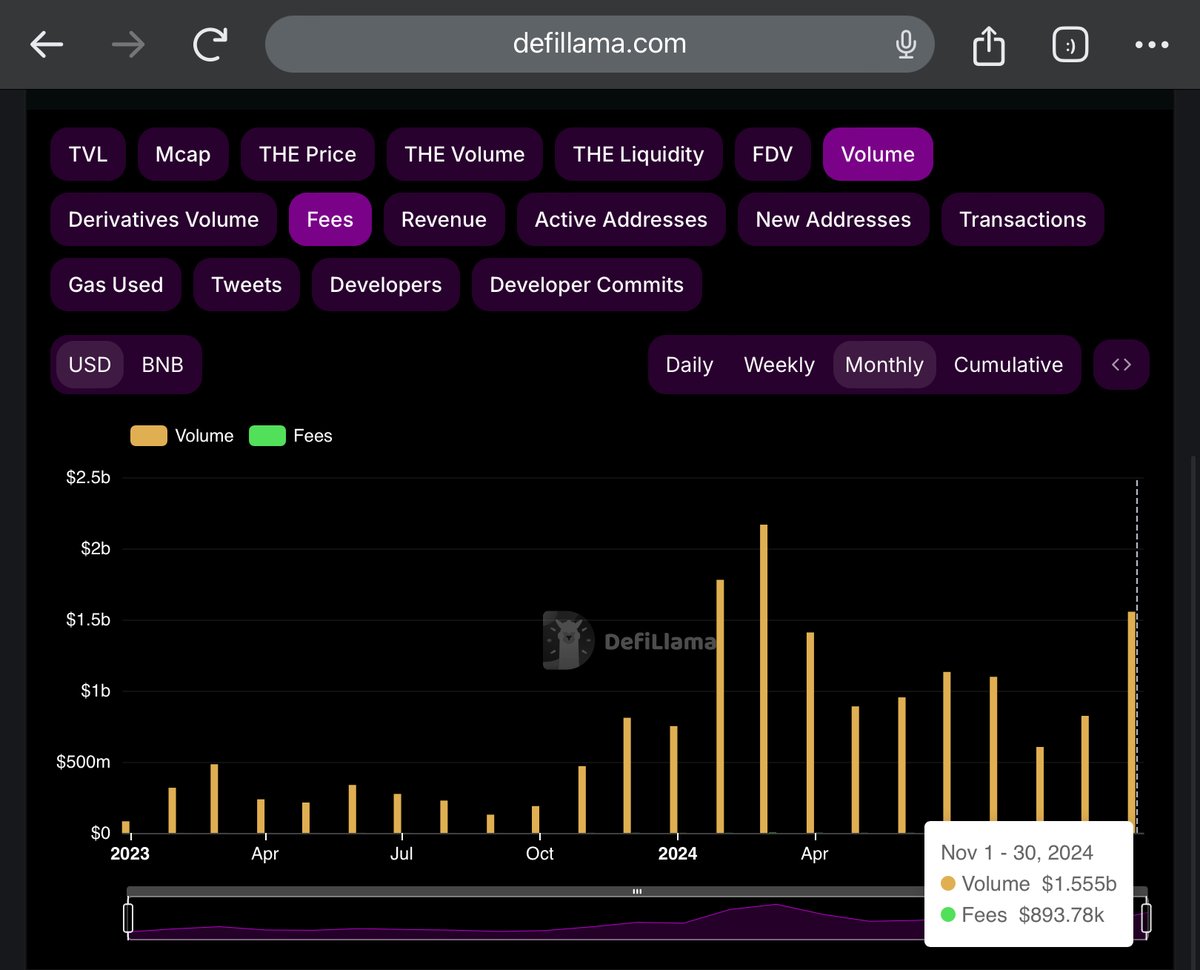Image resolution: width=1200 pixels, height=970 pixels.
Task: Click tooltip date Nov 1 - 30, 2024
Action: [1017, 853]
